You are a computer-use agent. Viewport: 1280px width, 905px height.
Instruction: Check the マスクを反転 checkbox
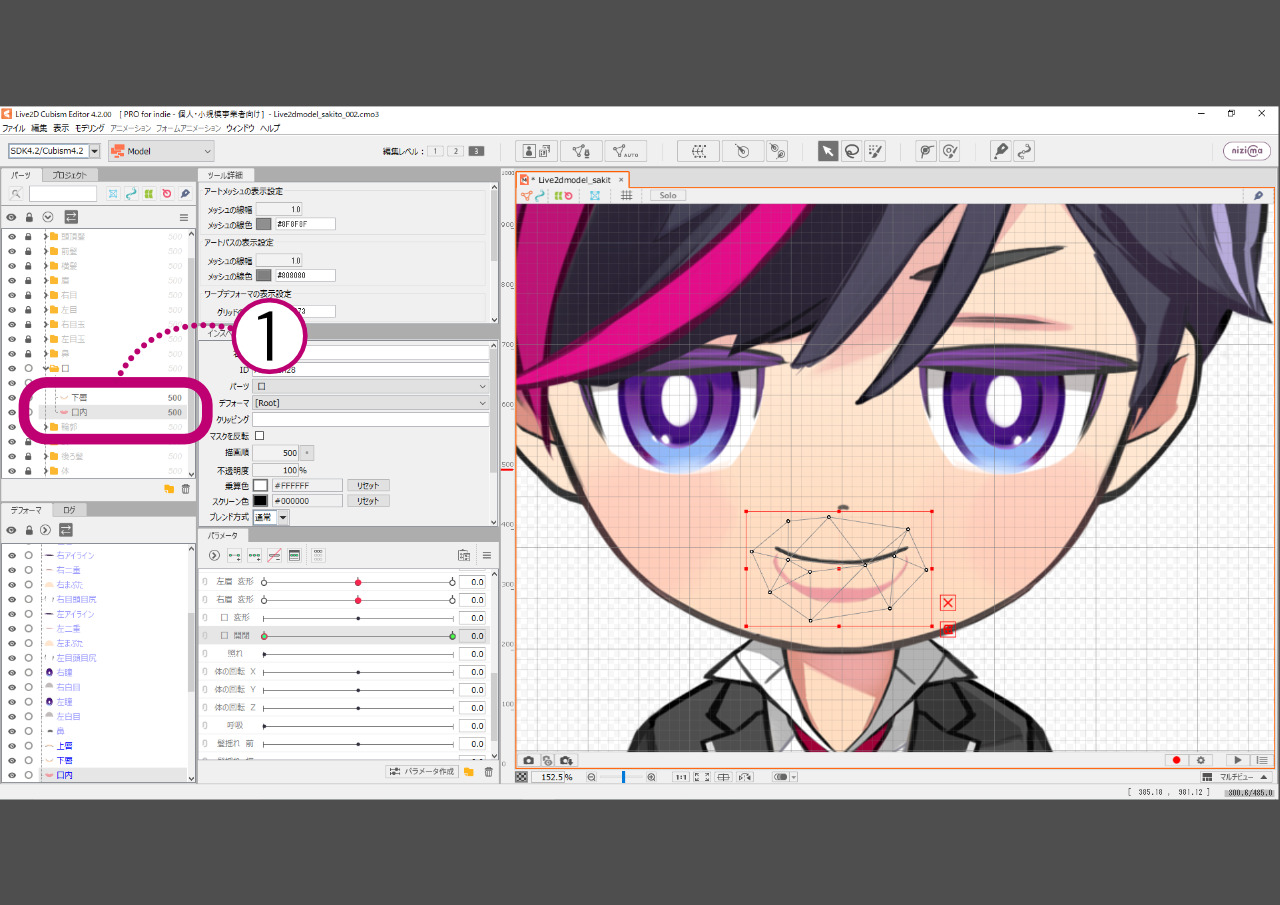coord(260,436)
